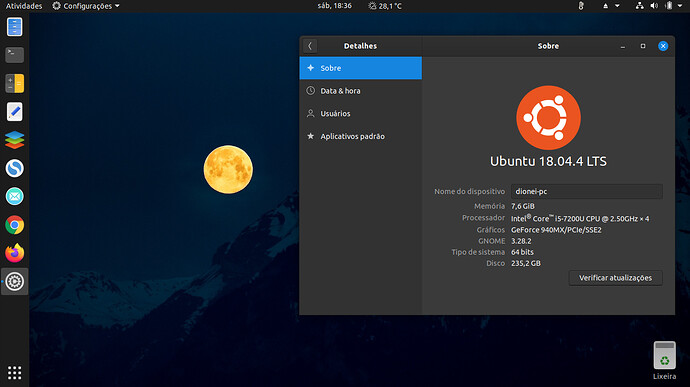Open the text editor dock icon

15,111
